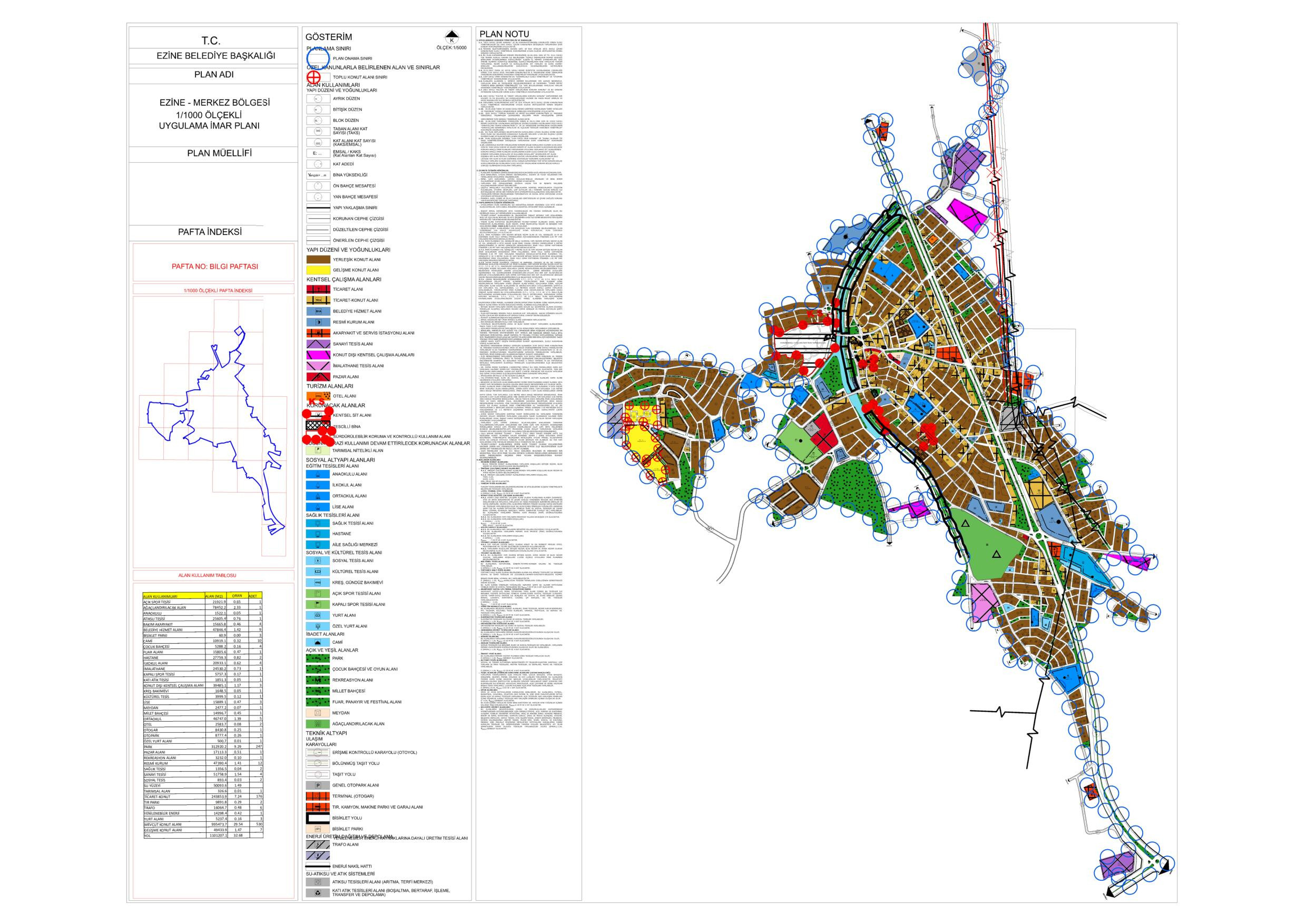Click the Ağaçlandırılacak Alan legend label

point(359,724)
